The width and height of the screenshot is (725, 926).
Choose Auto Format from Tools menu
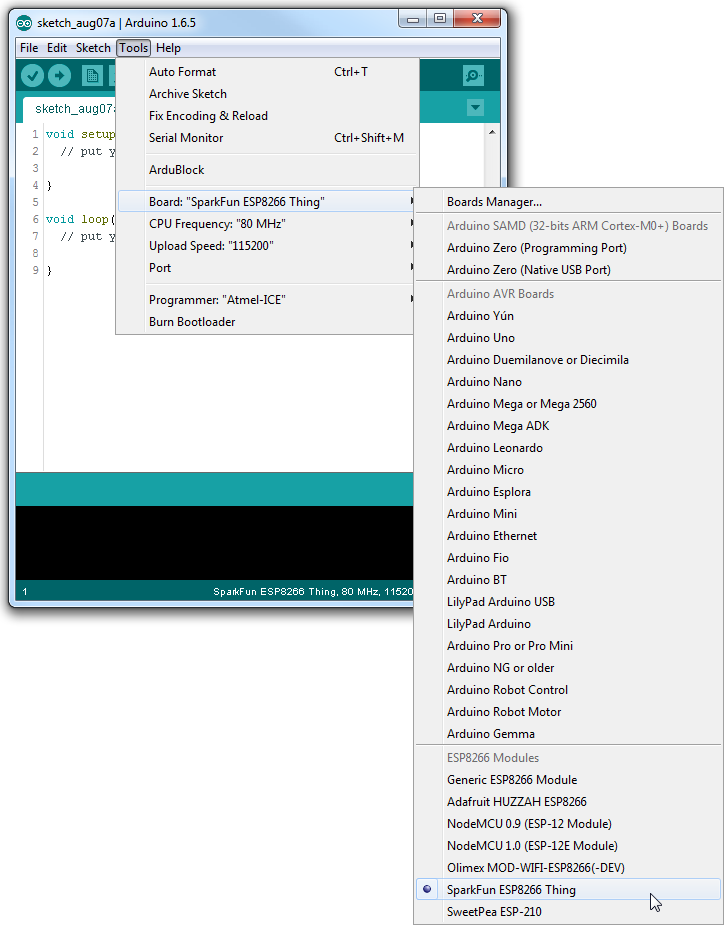(182, 72)
